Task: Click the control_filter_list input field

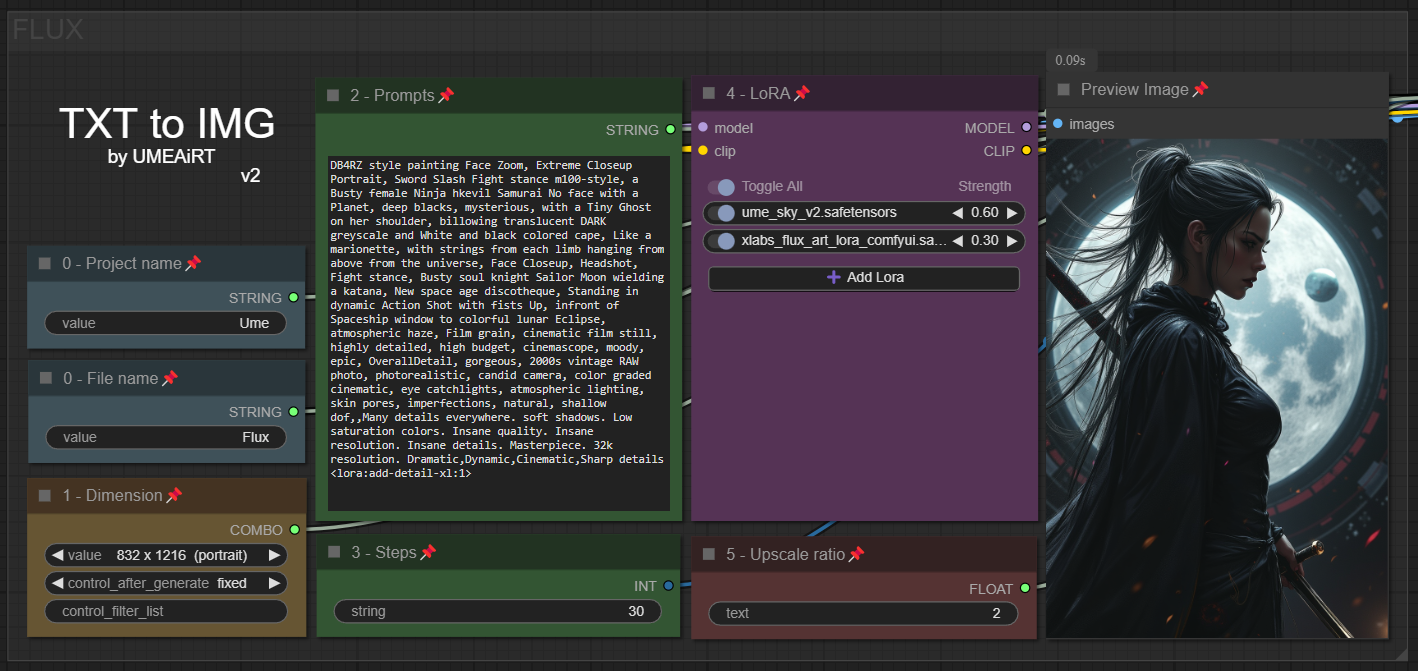Action: pyautogui.click(x=166, y=611)
